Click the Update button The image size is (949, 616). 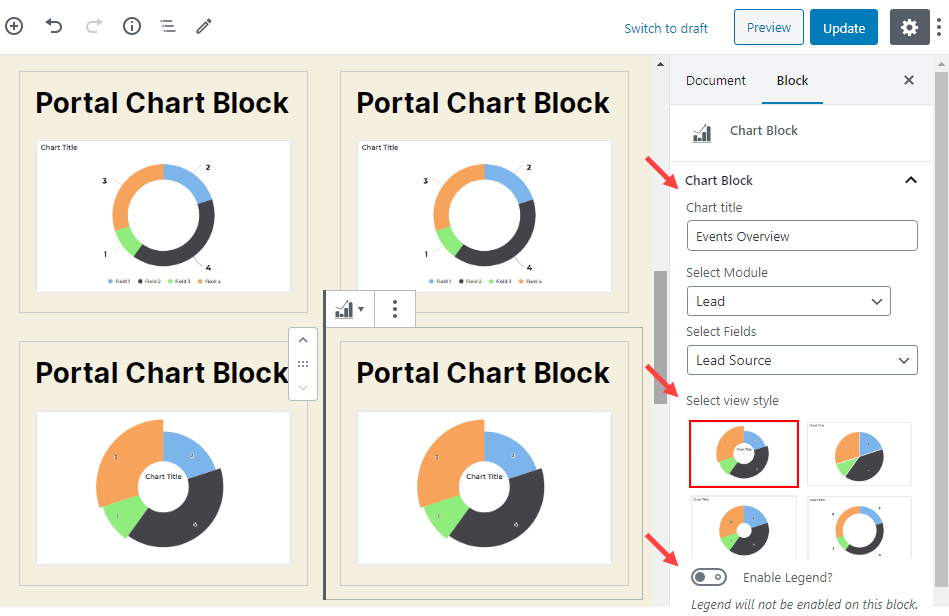click(x=843, y=28)
